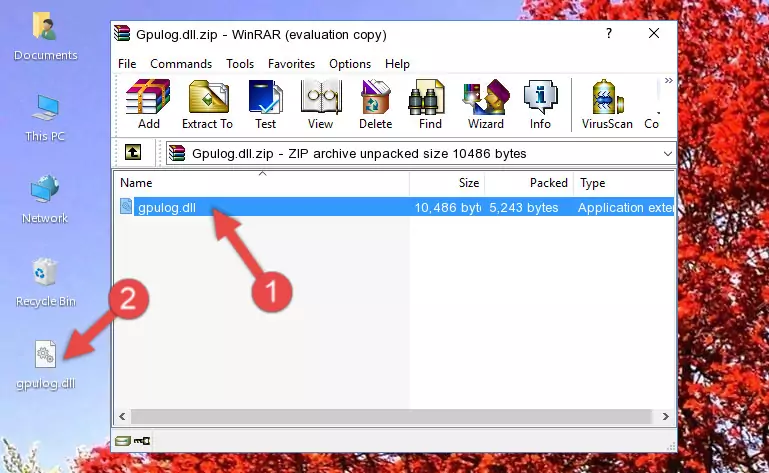Select the Network desktop icon
The width and height of the screenshot is (769, 473).
tap(45, 200)
